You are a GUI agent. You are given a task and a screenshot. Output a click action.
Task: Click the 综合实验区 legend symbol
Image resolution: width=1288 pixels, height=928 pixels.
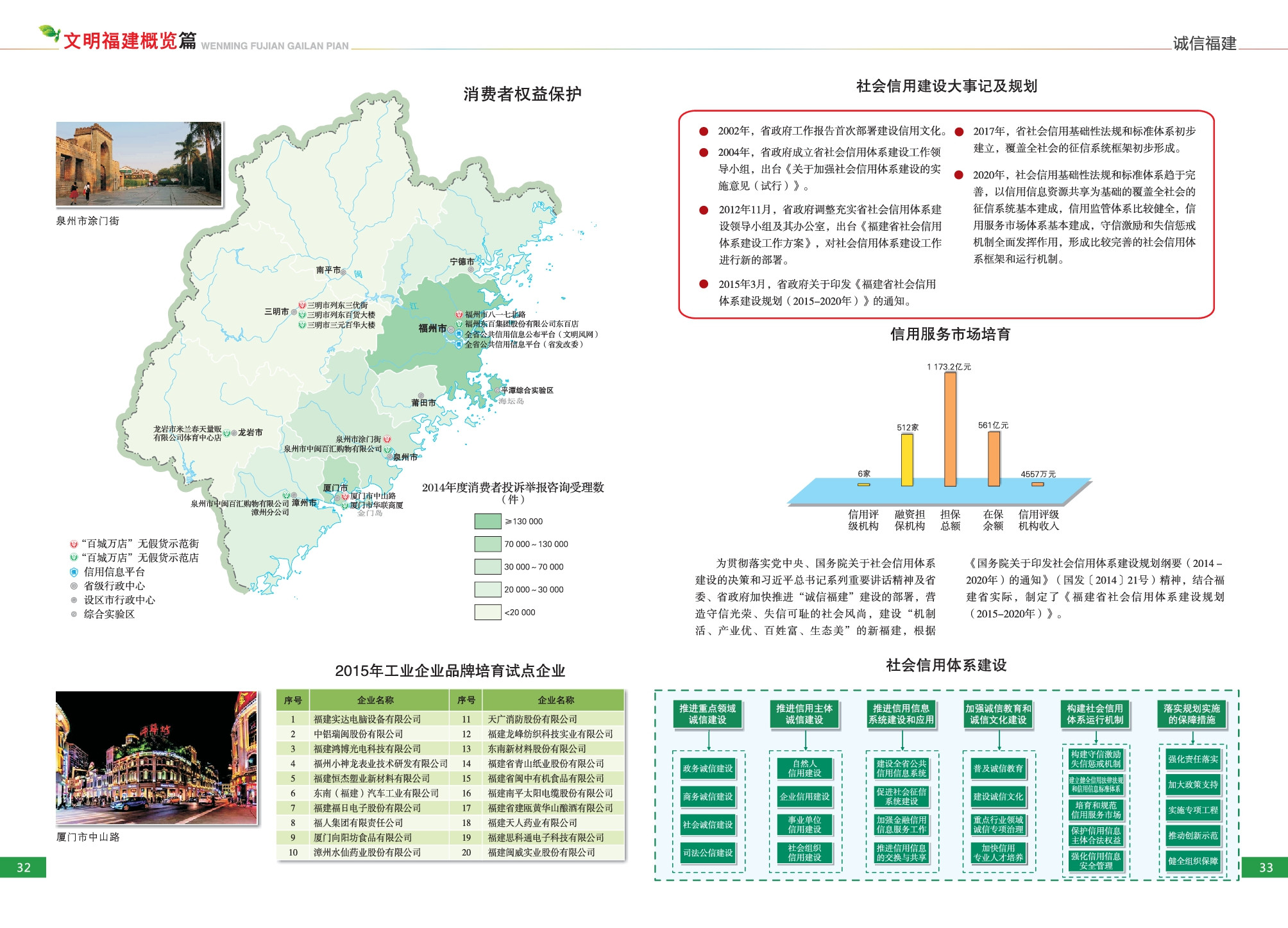[x=74, y=614]
